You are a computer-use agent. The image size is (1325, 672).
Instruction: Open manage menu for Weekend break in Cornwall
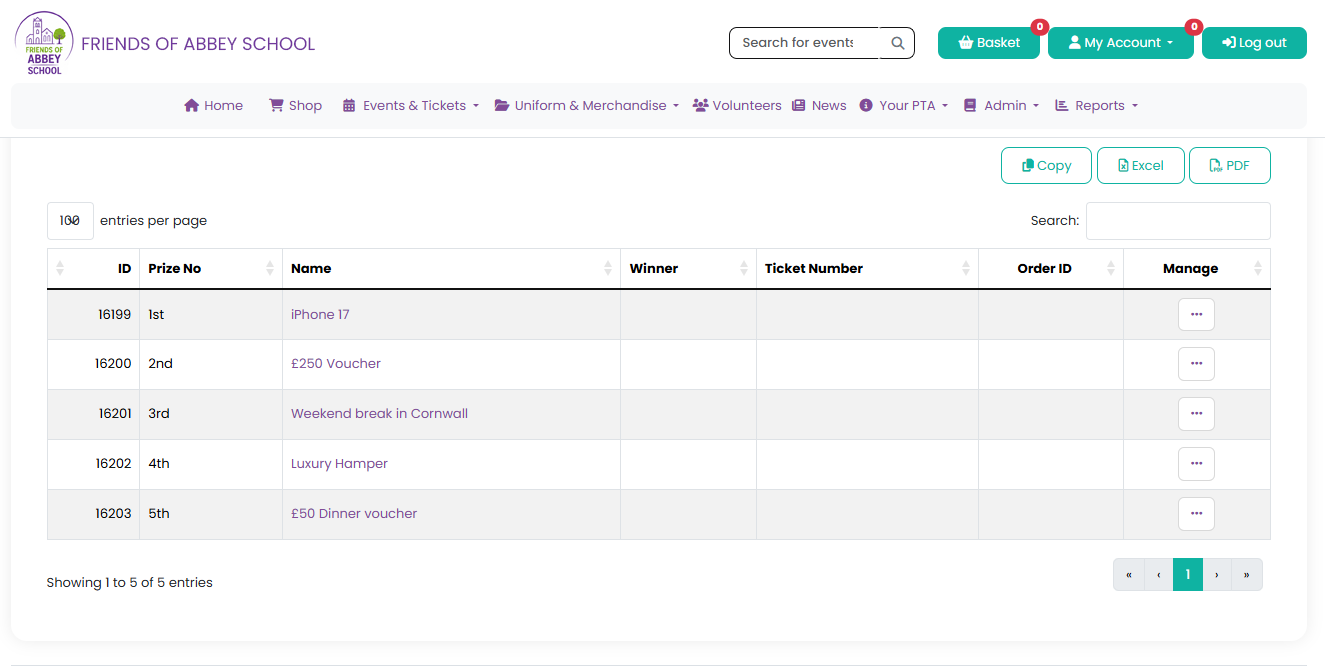tap(1196, 414)
